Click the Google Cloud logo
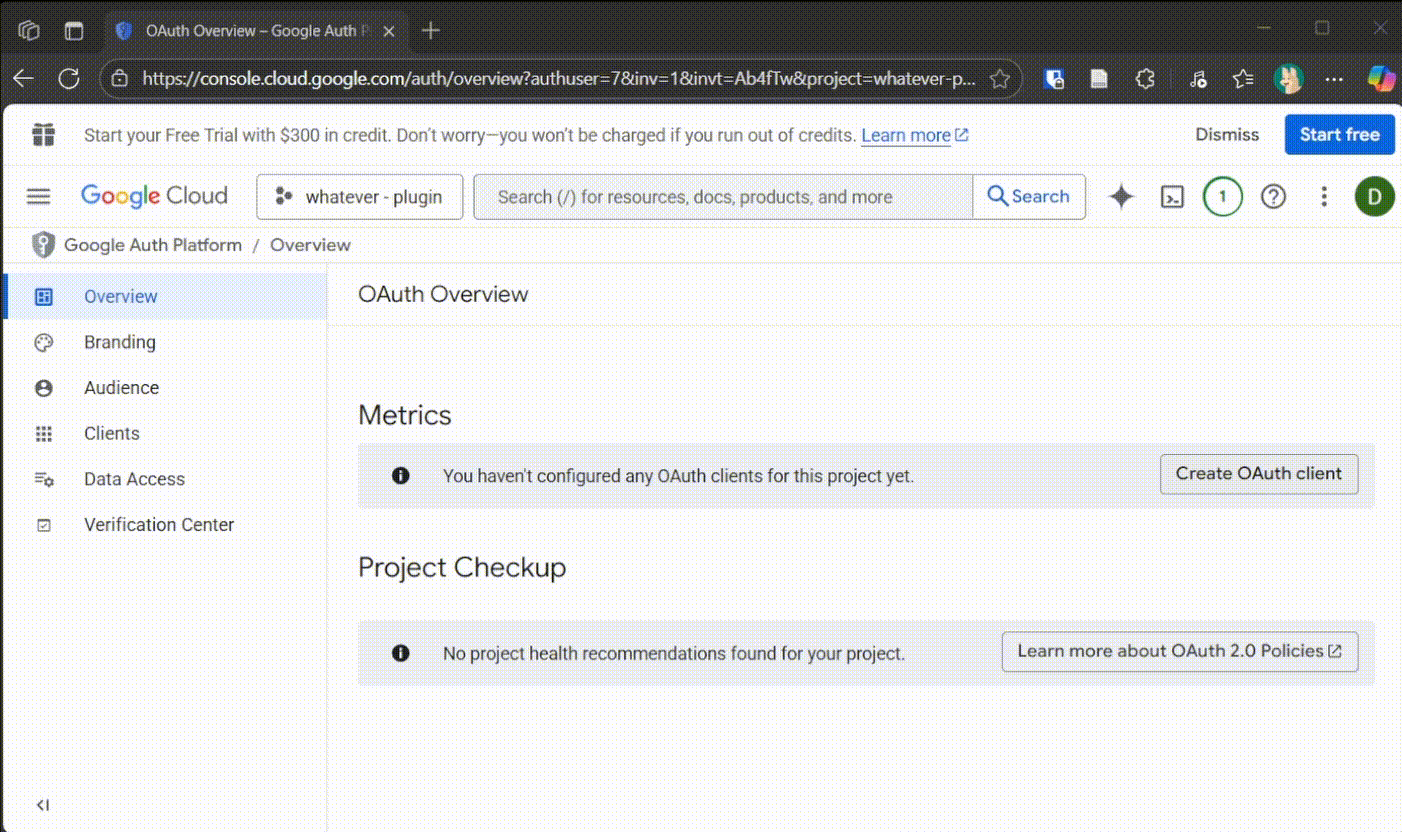This screenshot has width=1402, height=832. pos(154,196)
